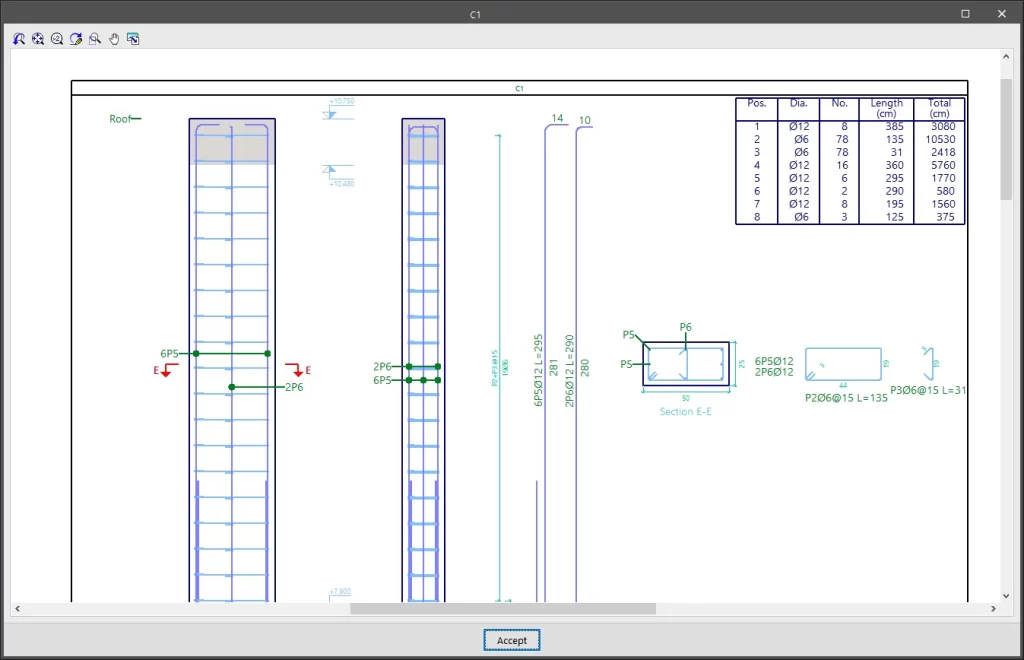Click the zoom x2 magnifier icon
This screenshot has height=660, width=1024.
coord(57,39)
